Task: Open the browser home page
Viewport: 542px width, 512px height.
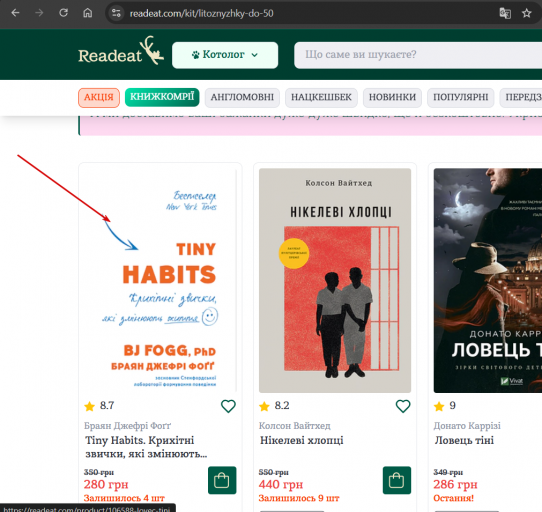Action: tap(87, 13)
